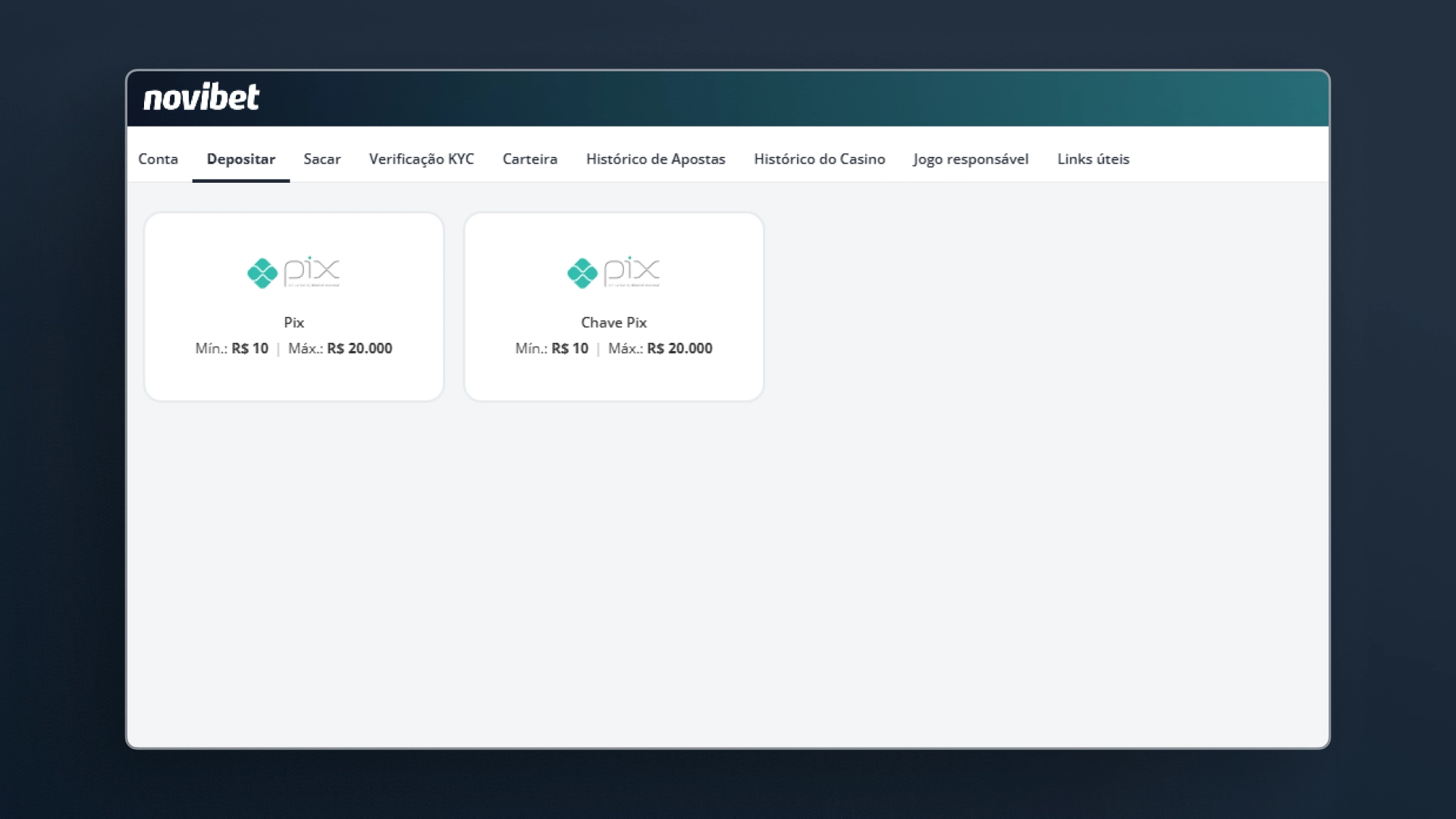
Task: Click the novibet logo
Action: 201,97
